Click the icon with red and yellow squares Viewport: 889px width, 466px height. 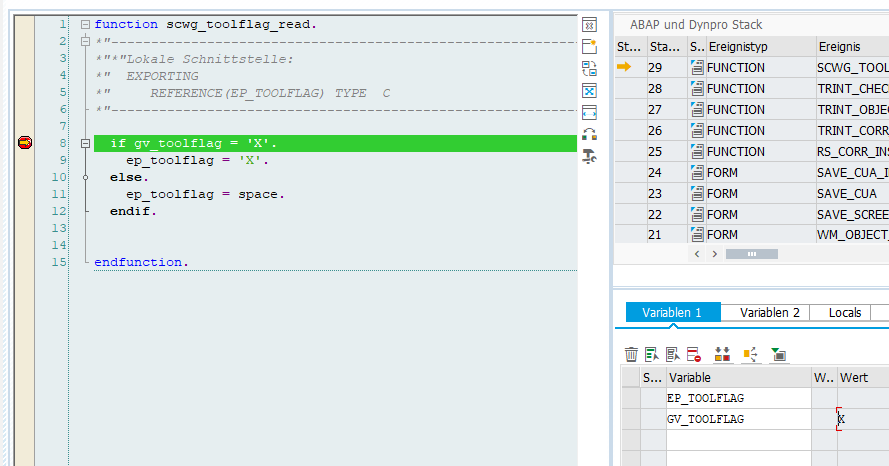point(722,354)
